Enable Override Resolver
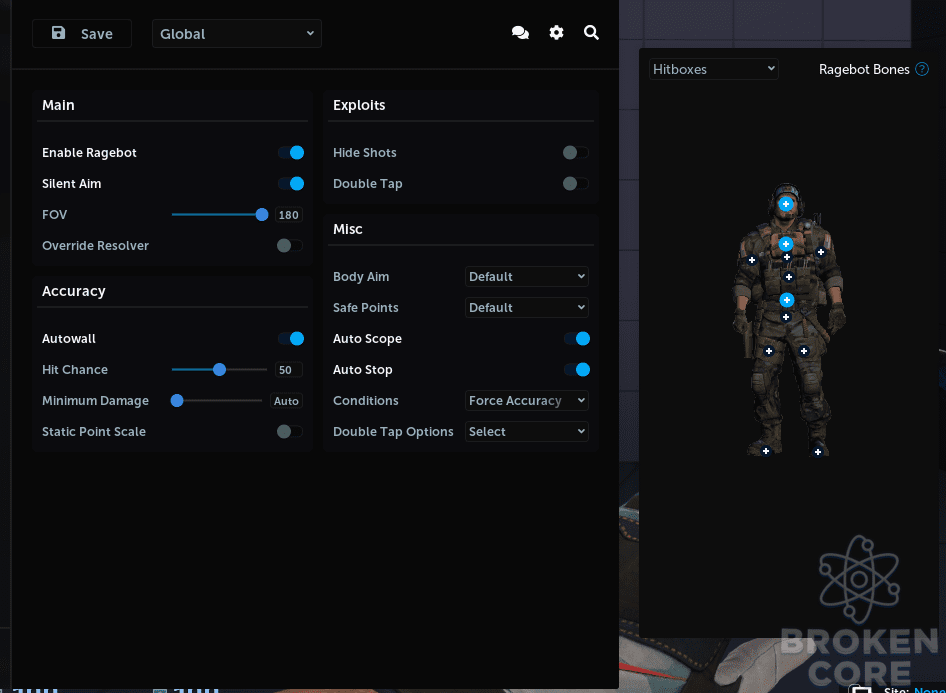This screenshot has width=946, height=693. 290,245
